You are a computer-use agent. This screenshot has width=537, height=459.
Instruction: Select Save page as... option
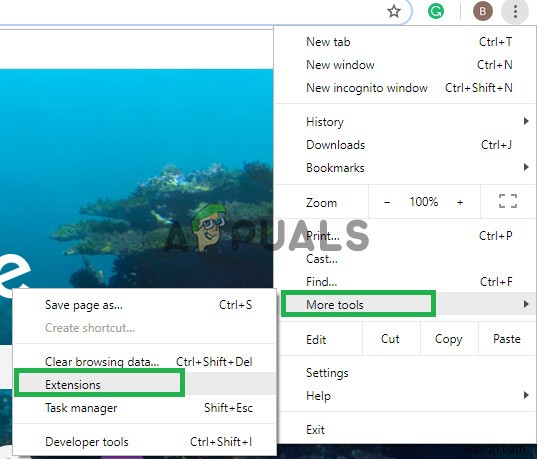point(145,305)
